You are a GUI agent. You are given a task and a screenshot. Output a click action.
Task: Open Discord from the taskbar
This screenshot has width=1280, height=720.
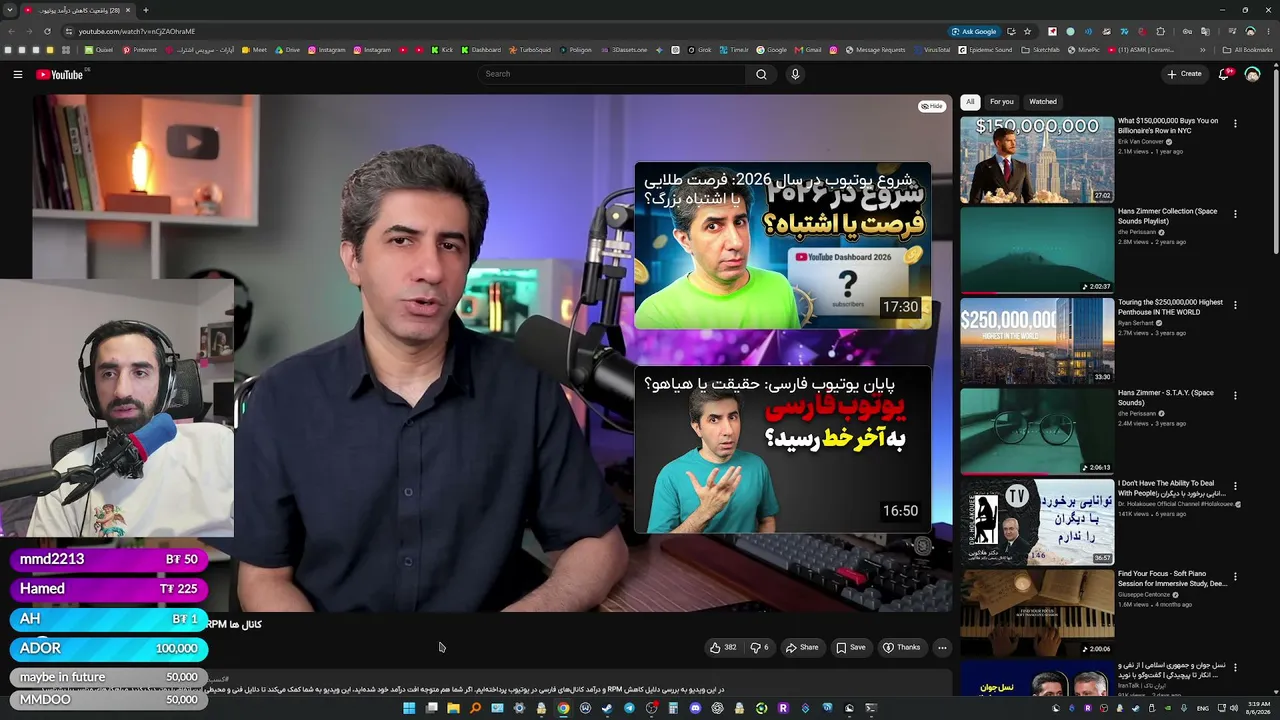695,708
